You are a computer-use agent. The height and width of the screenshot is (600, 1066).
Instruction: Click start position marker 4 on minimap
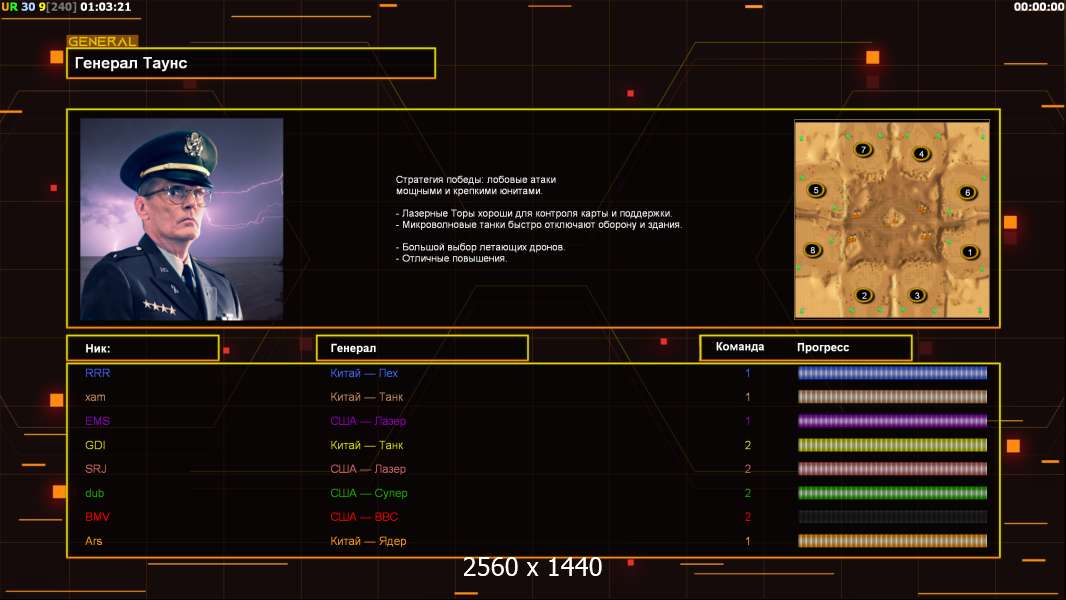click(x=921, y=154)
